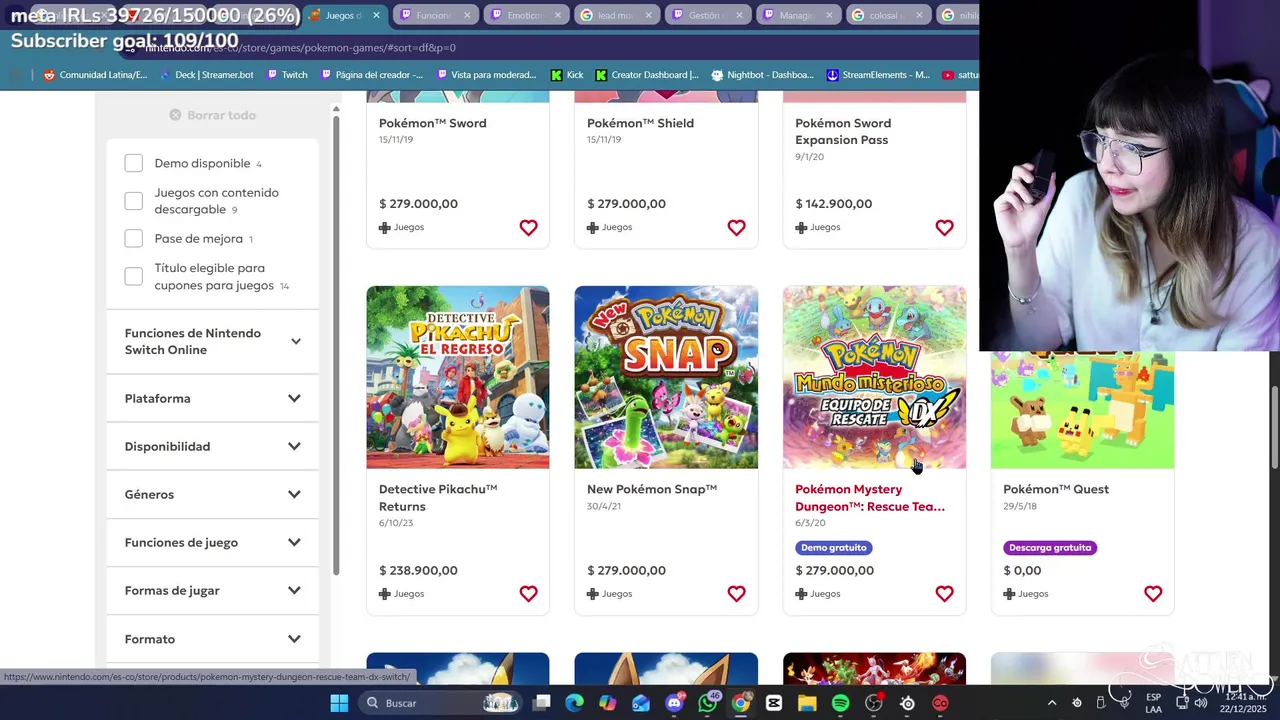Screen dimensions: 1280x720
Task: Open the Copilot taskbar icon
Action: coord(607,703)
